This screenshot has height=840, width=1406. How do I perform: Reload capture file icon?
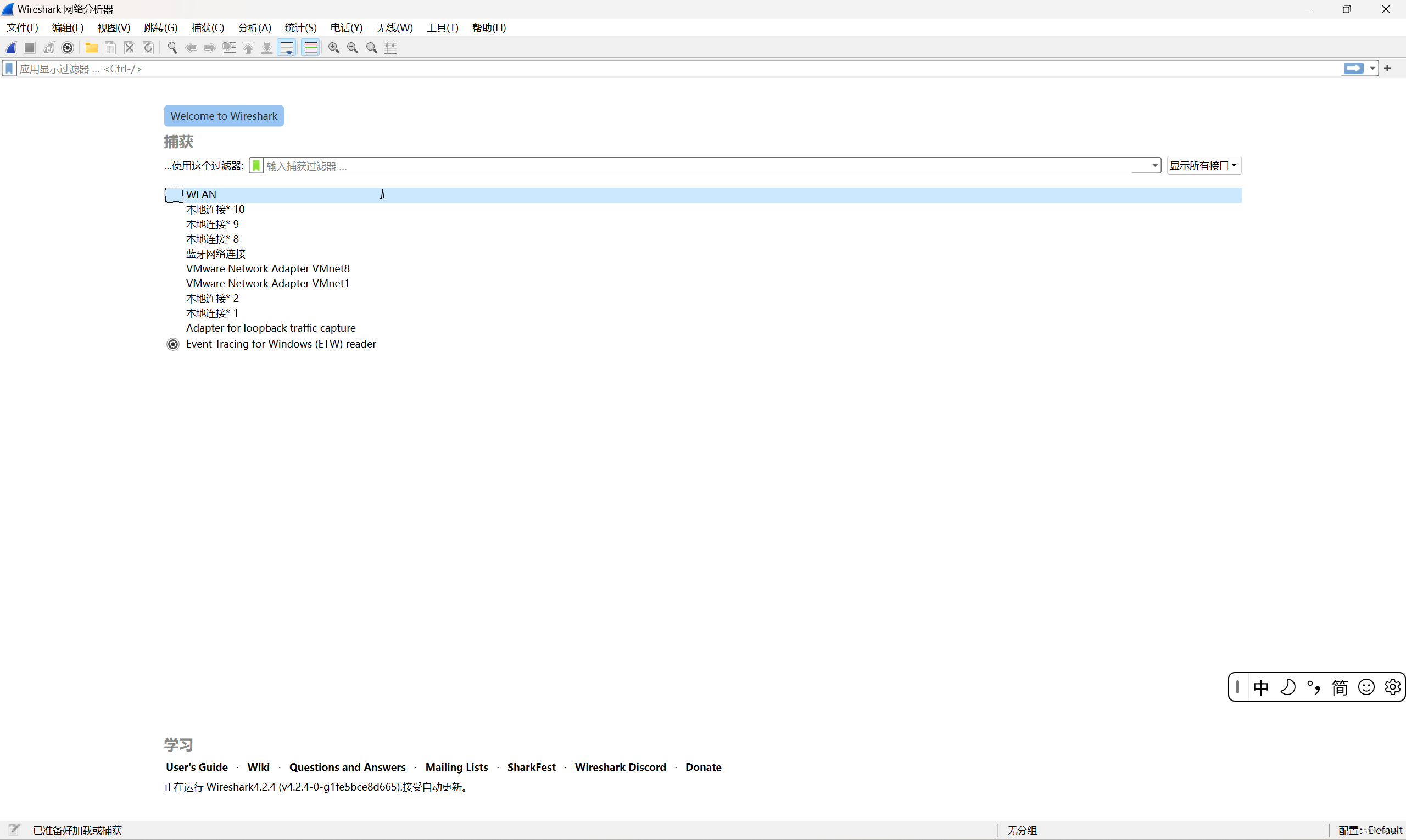pyautogui.click(x=148, y=48)
